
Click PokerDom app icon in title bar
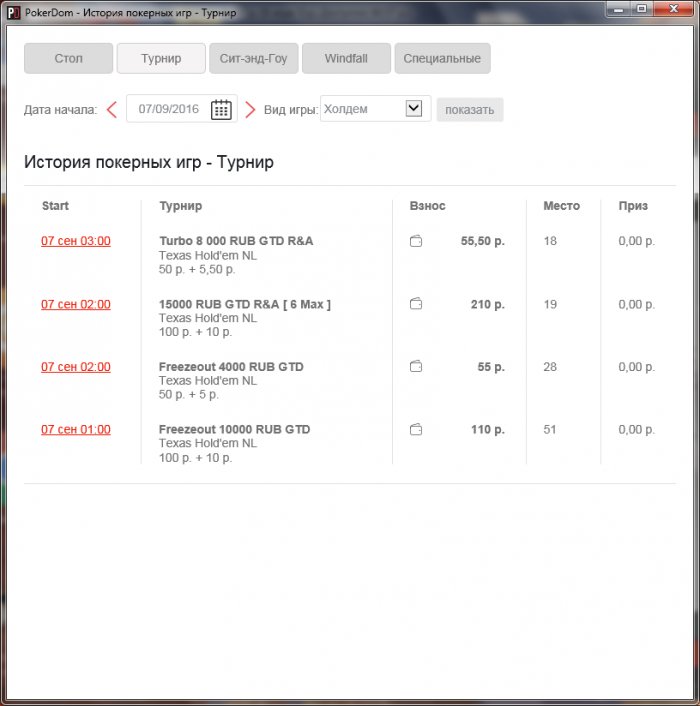click(x=14, y=13)
